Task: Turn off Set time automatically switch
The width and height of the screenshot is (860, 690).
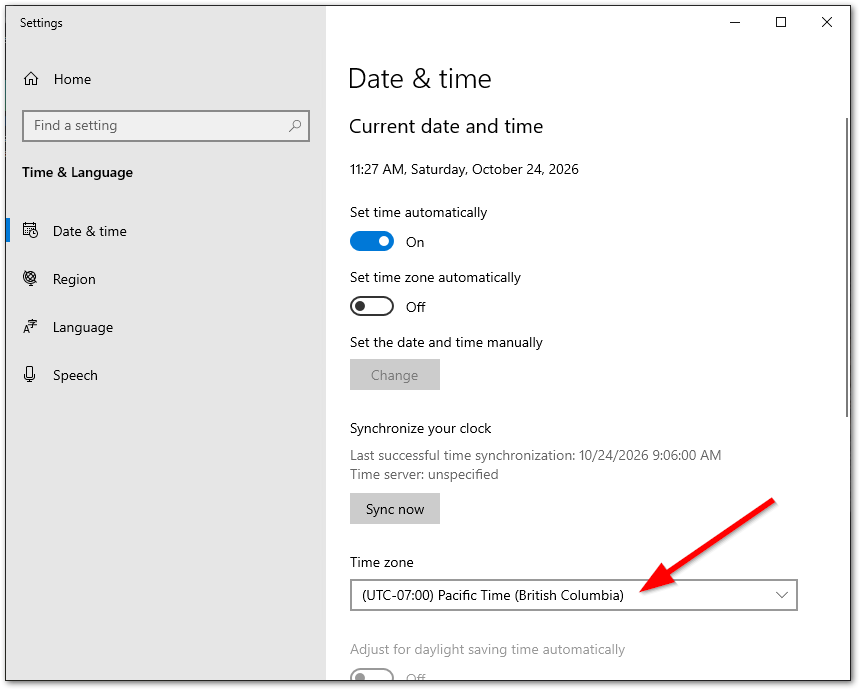Action: point(372,241)
